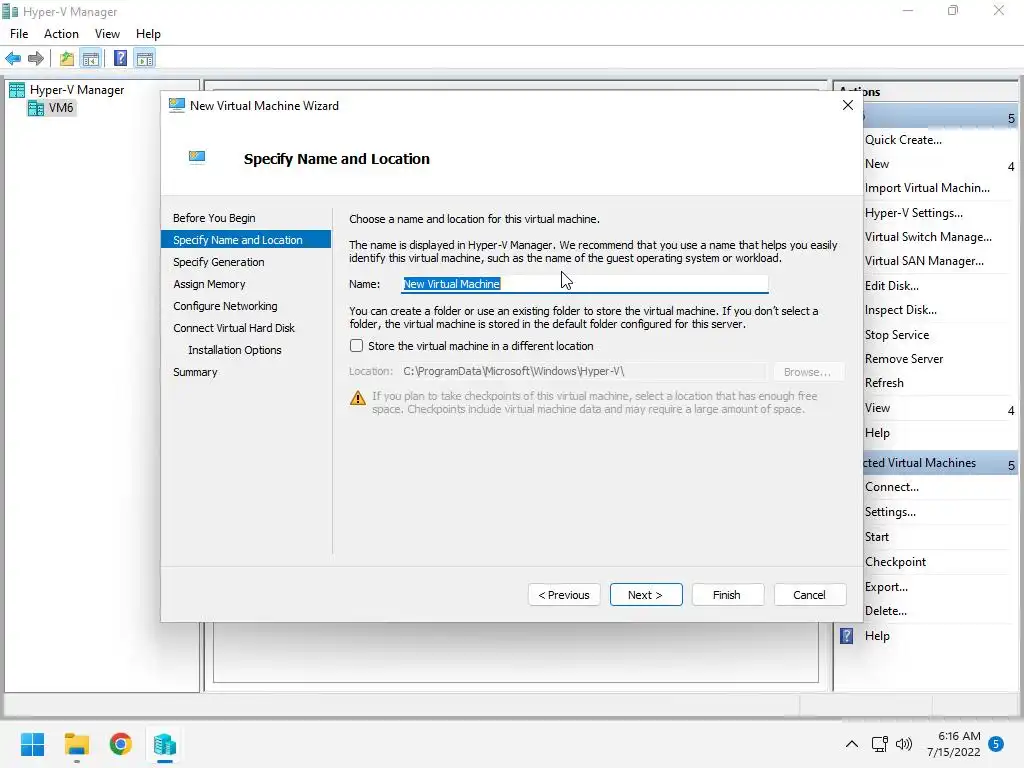1024x768 pixels.
Task: Click the Previous button
Action: [564, 595]
